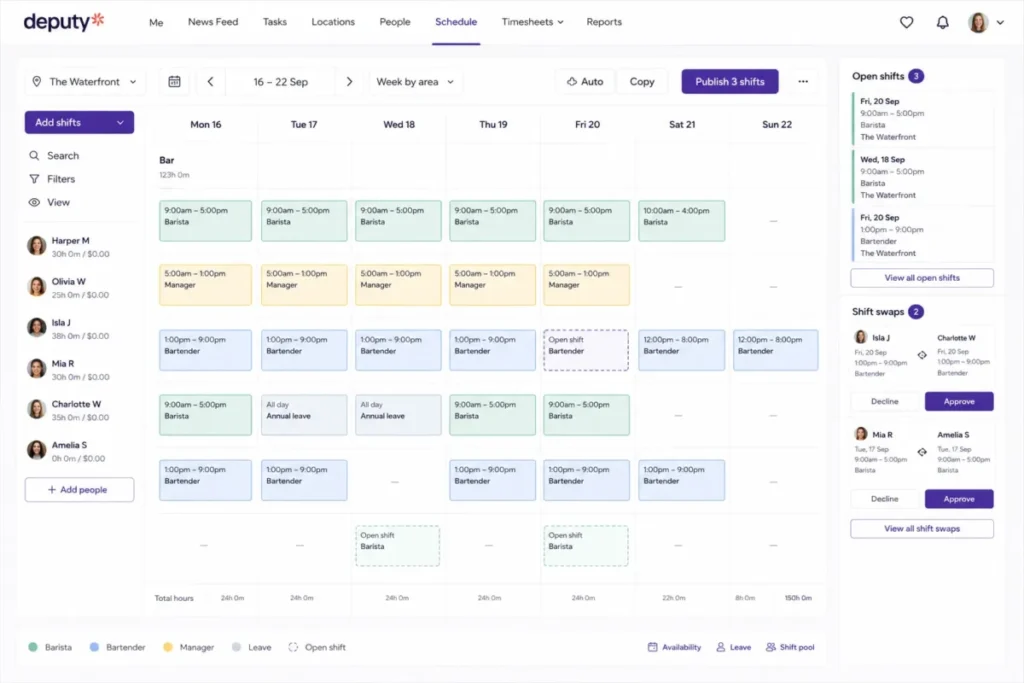Expand Add shifts dropdown arrow
Screen dimensions: 1024x683
tap(120, 123)
